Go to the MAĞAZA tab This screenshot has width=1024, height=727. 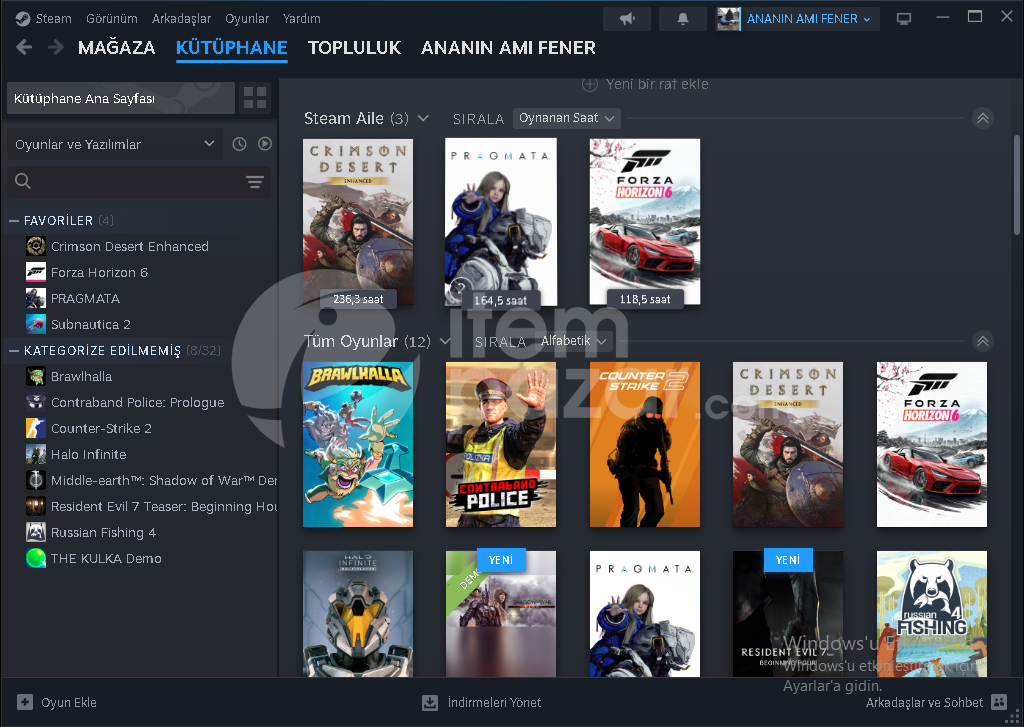tap(116, 48)
